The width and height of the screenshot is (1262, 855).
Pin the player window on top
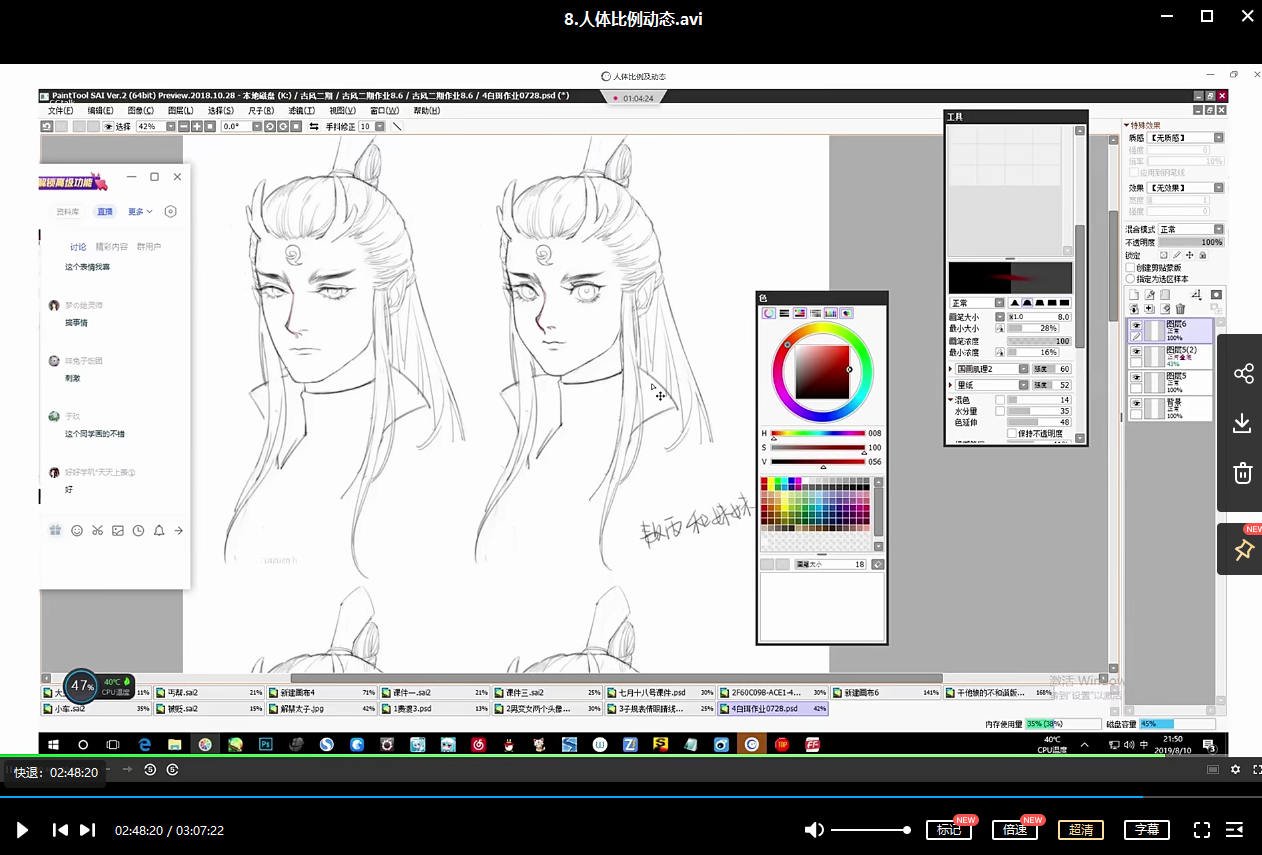[x=1243, y=550]
